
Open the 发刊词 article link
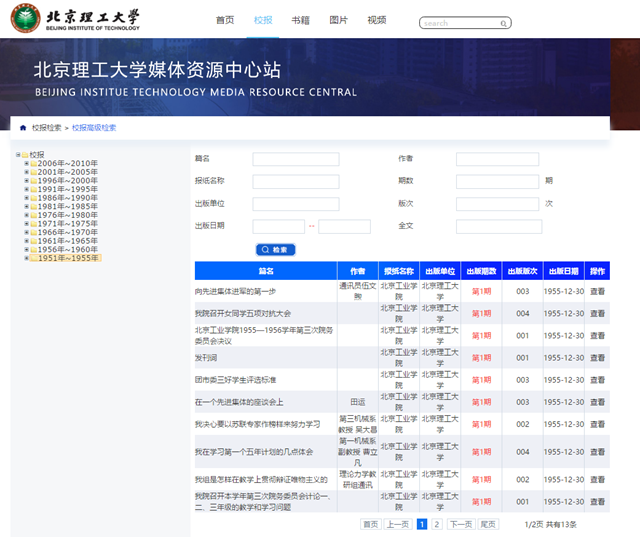click(205, 357)
